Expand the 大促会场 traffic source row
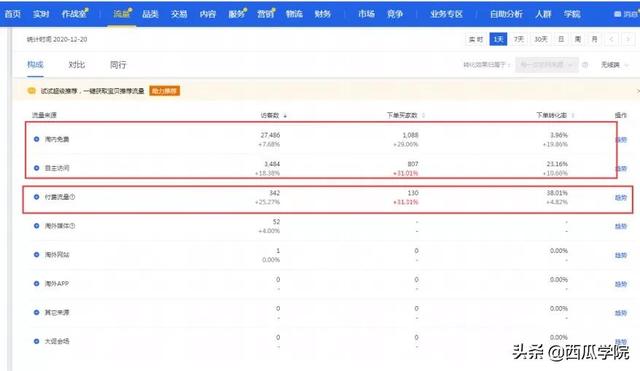 click(x=36, y=341)
